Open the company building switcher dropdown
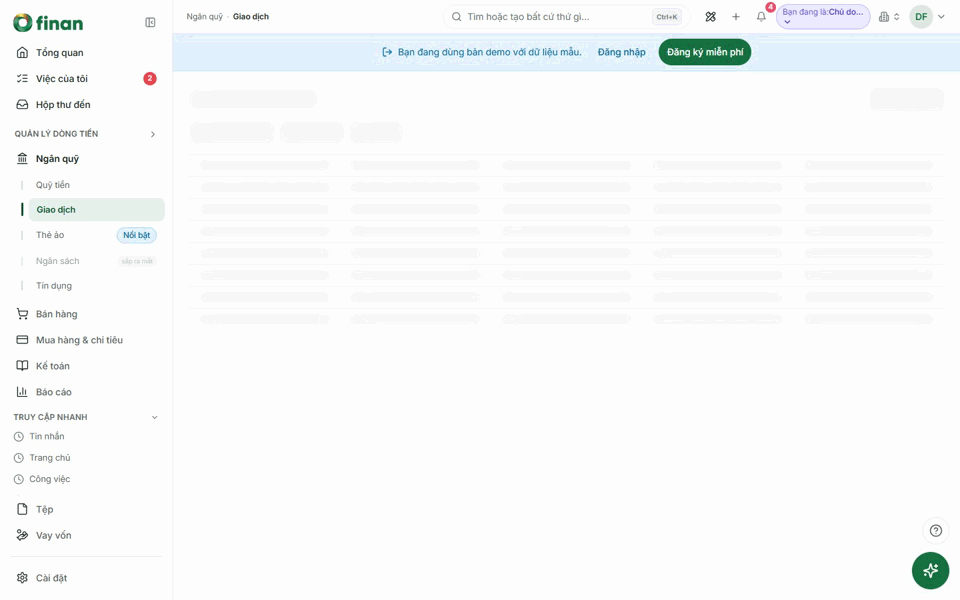This screenshot has height=600, width=960. point(889,17)
